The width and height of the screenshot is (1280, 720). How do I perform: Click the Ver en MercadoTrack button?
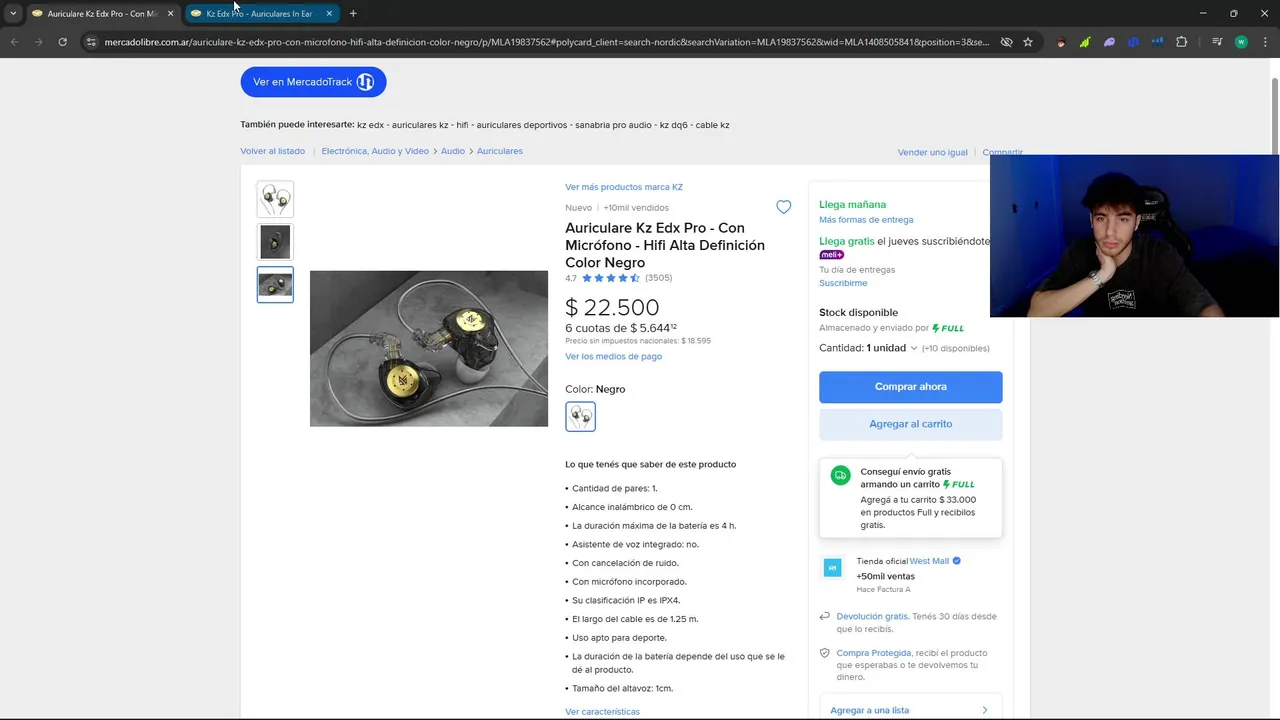(313, 82)
